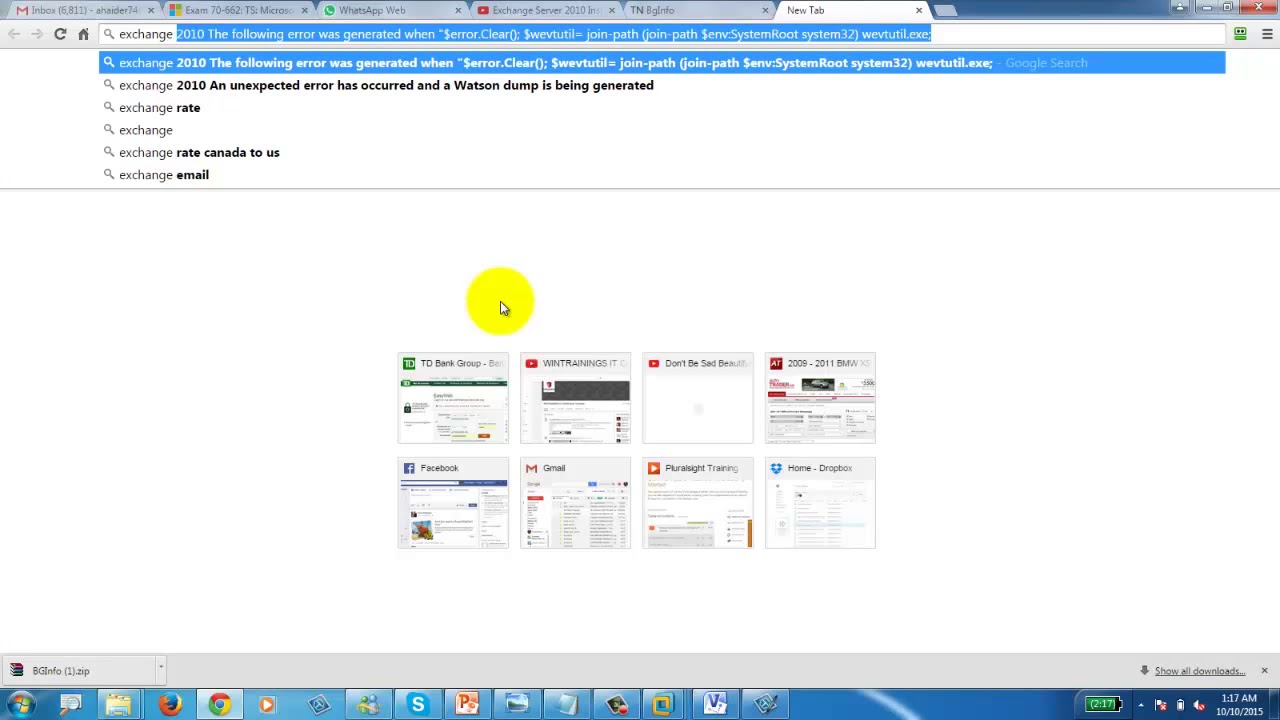Open the TD Bank Group thumbnail
Image resolution: width=1280 pixels, height=720 pixels.
(x=453, y=398)
